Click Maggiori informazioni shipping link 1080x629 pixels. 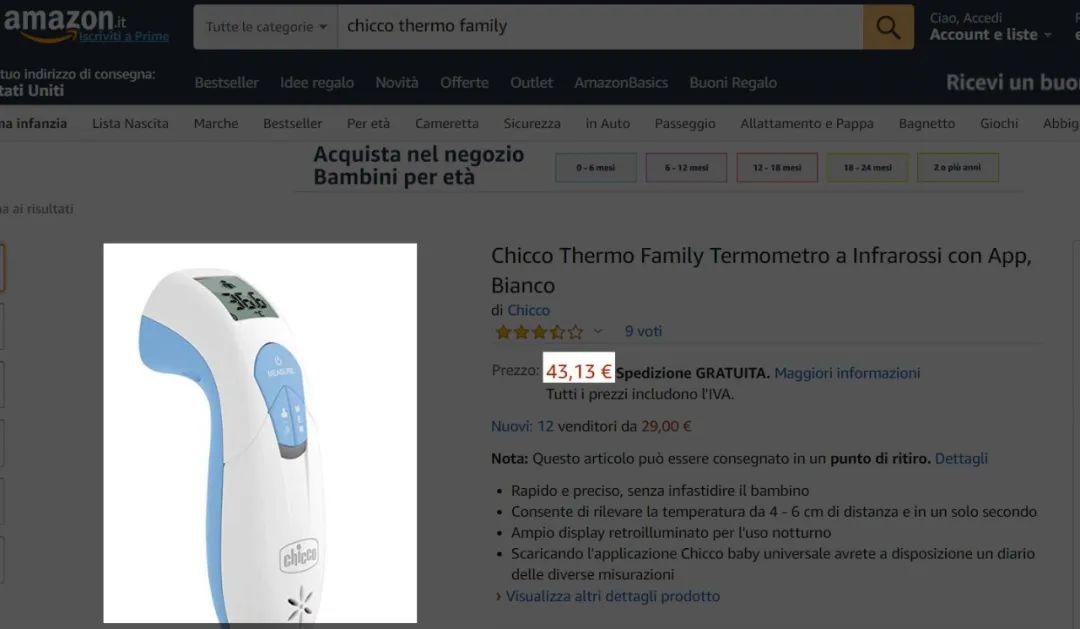coord(847,373)
